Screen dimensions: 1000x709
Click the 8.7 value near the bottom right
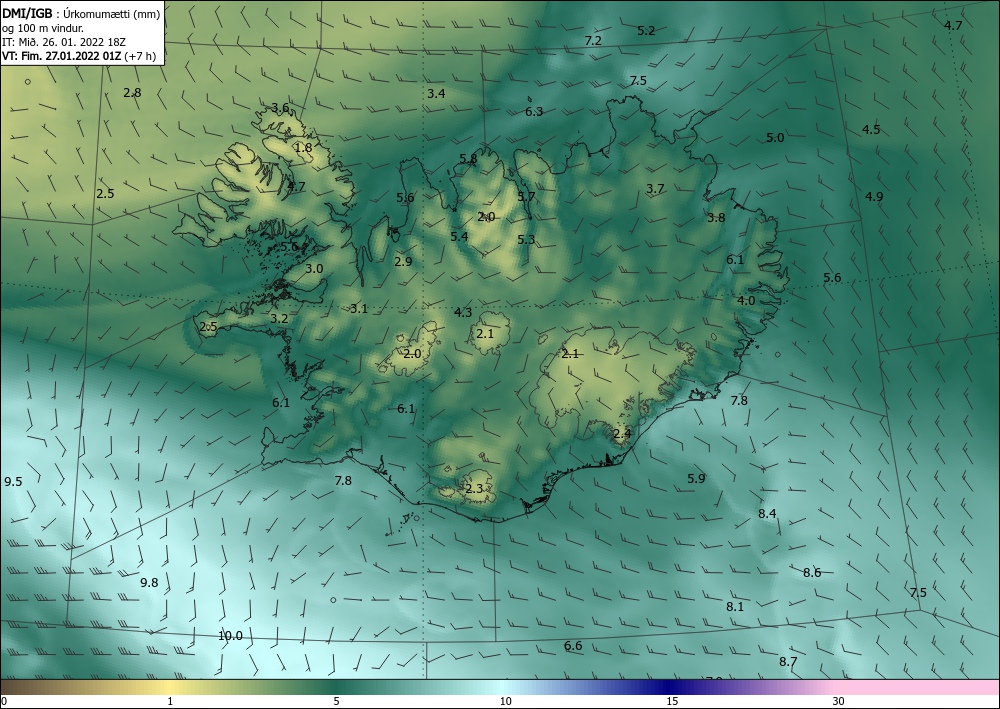click(788, 662)
